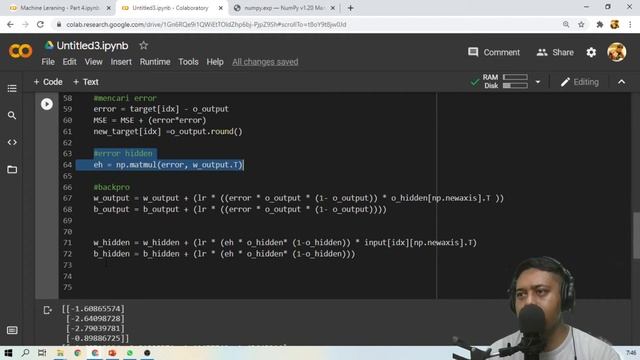Open notebook settings gear

pos(591,52)
